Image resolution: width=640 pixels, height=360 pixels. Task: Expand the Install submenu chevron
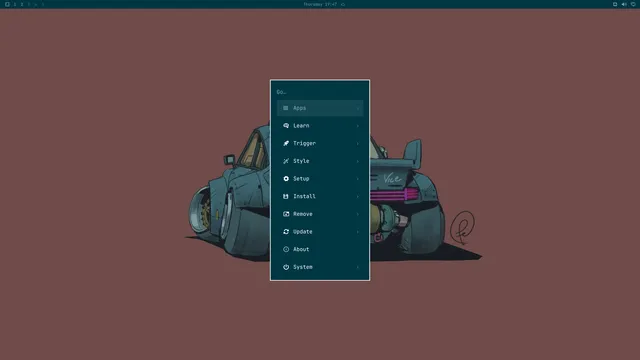click(x=358, y=196)
